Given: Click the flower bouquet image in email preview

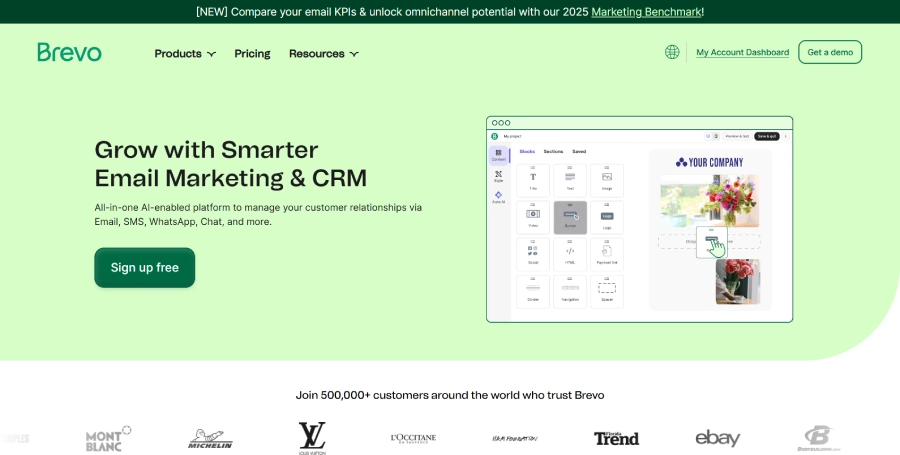Looking at the screenshot, I should tap(709, 201).
